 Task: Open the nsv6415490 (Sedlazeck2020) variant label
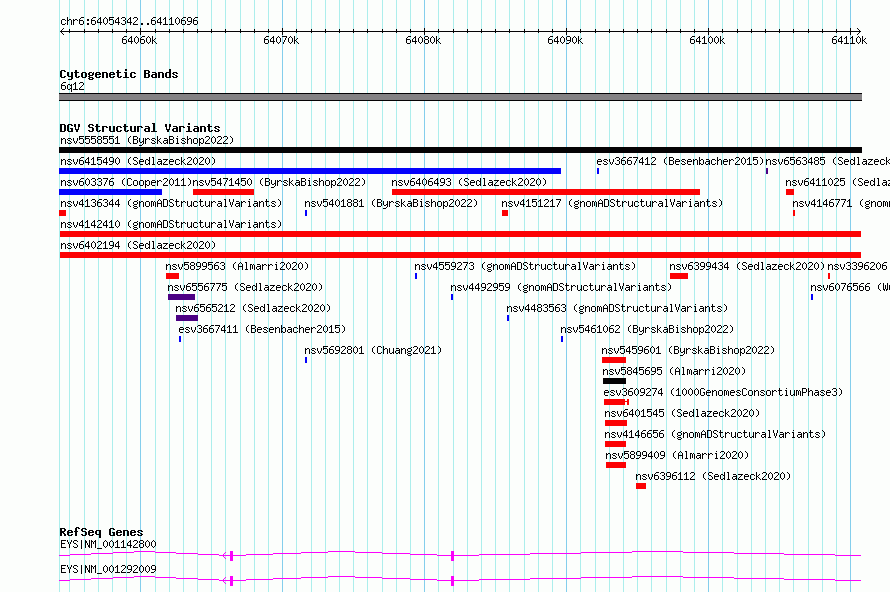tap(138, 161)
